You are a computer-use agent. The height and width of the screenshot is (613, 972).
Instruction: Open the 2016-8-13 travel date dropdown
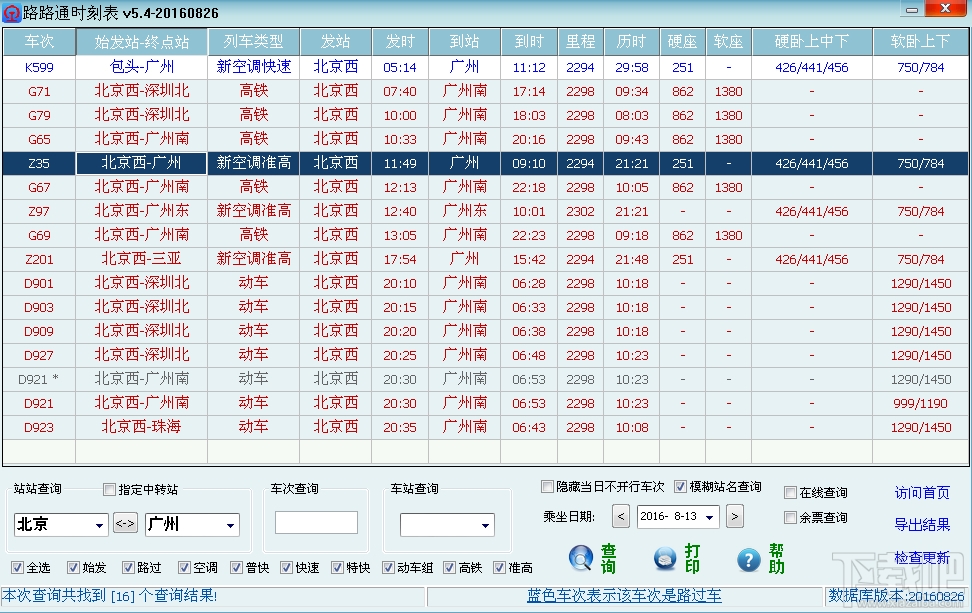(710, 516)
